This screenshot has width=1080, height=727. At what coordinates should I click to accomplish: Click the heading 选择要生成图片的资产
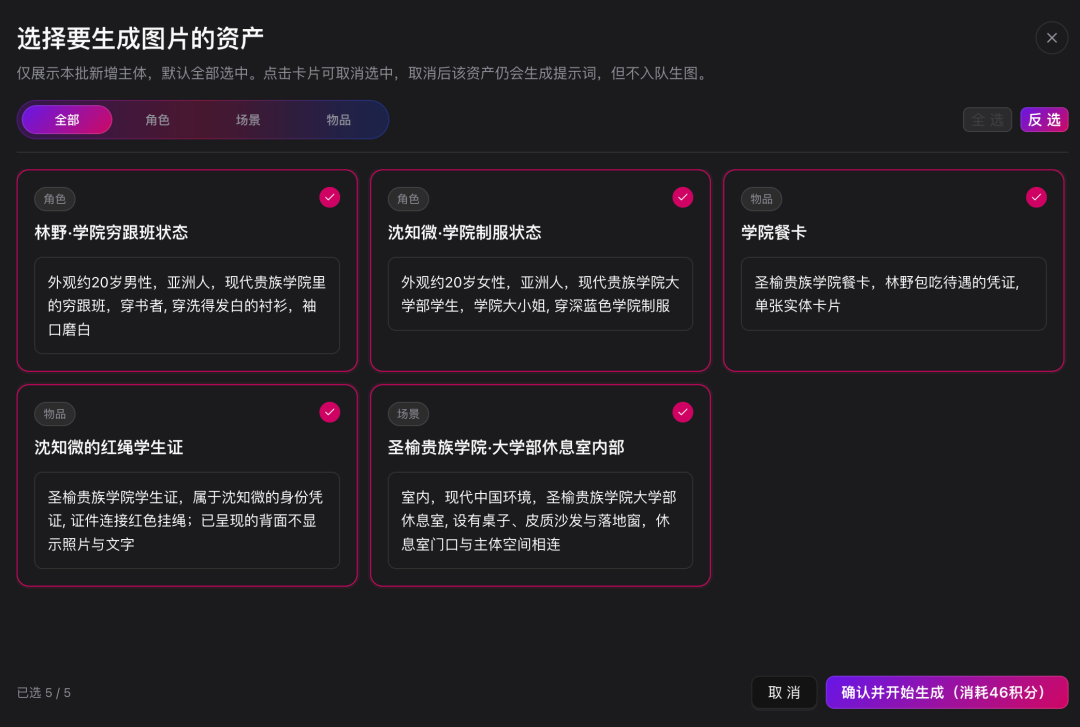tap(140, 39)
